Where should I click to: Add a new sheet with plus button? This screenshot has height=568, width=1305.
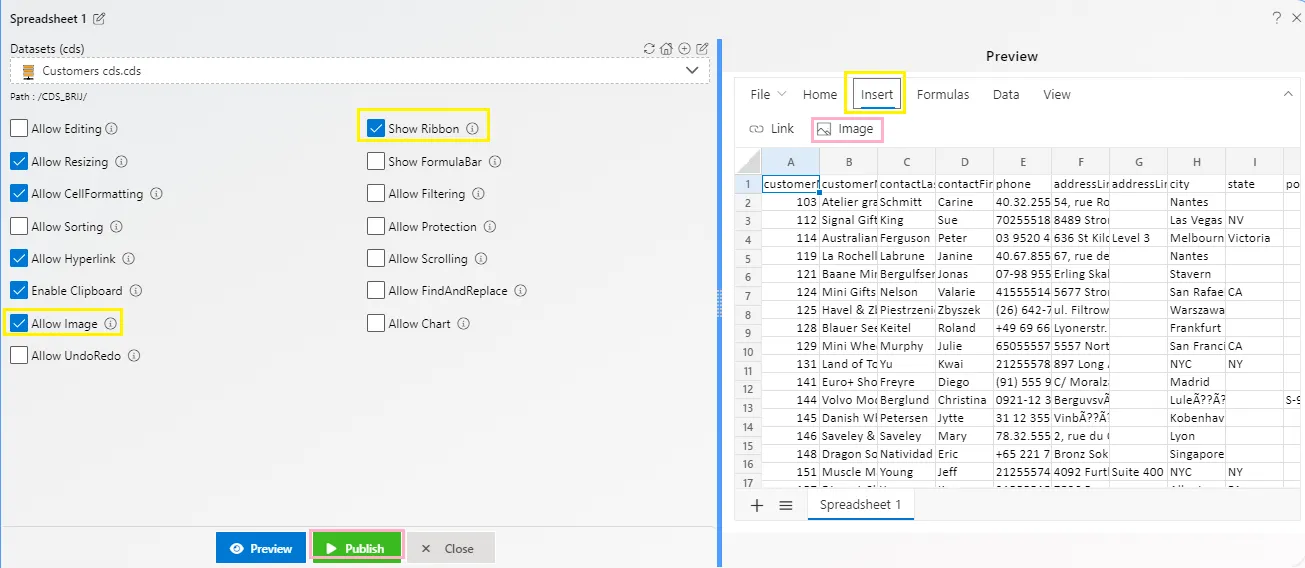pos(757,505)
